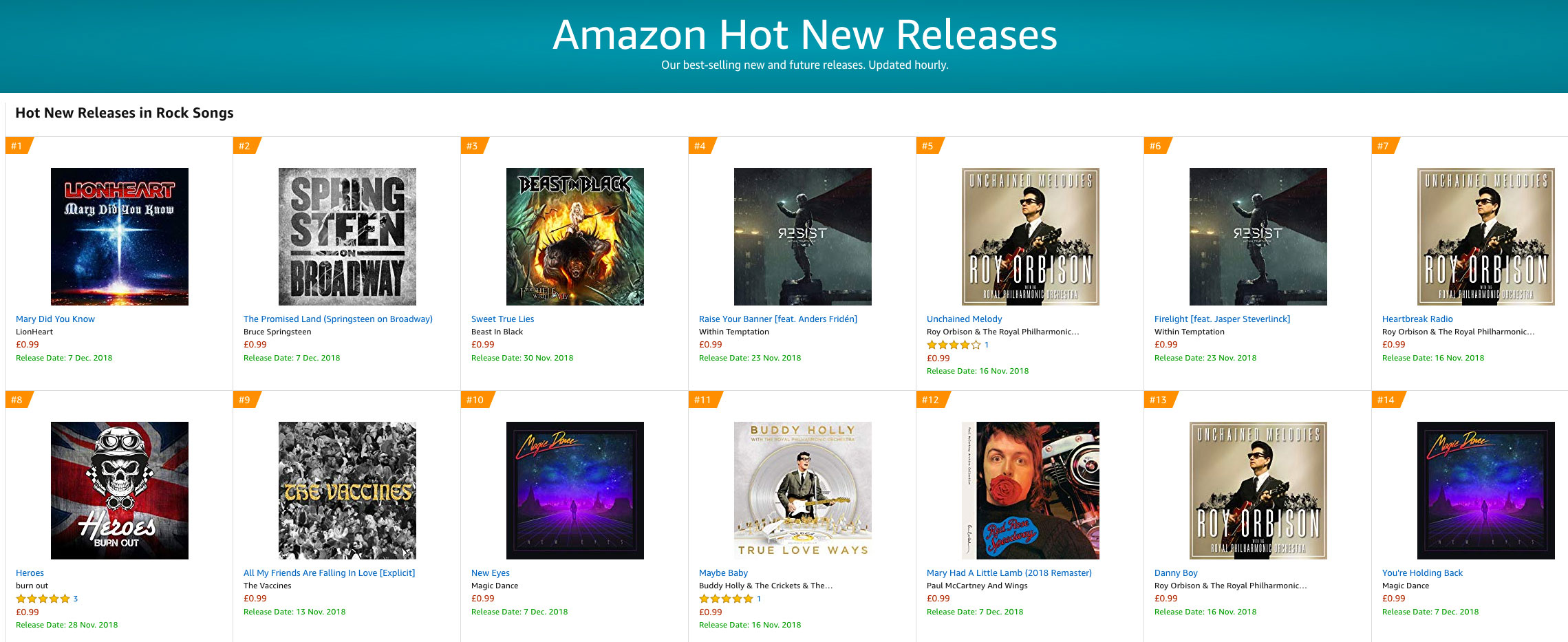Follow 'Firelight [feat. Jasper Steverlinck]' link

pyautogui.click(x=1222, y=319)
